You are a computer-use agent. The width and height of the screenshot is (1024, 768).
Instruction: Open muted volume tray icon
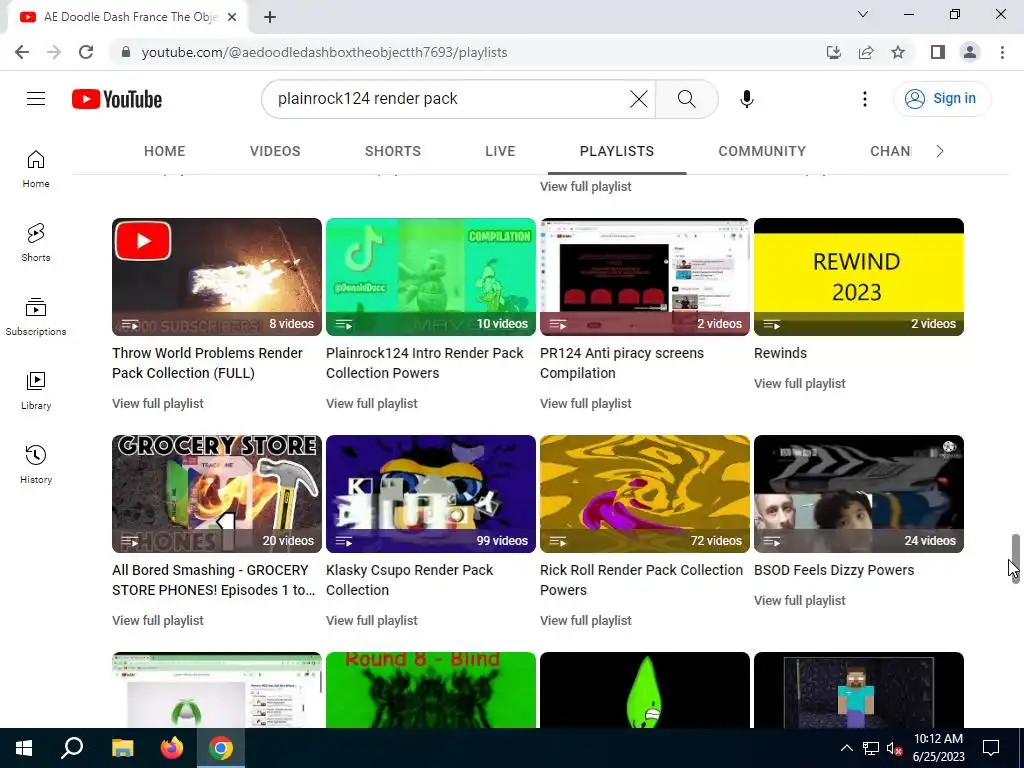point(894,748)
